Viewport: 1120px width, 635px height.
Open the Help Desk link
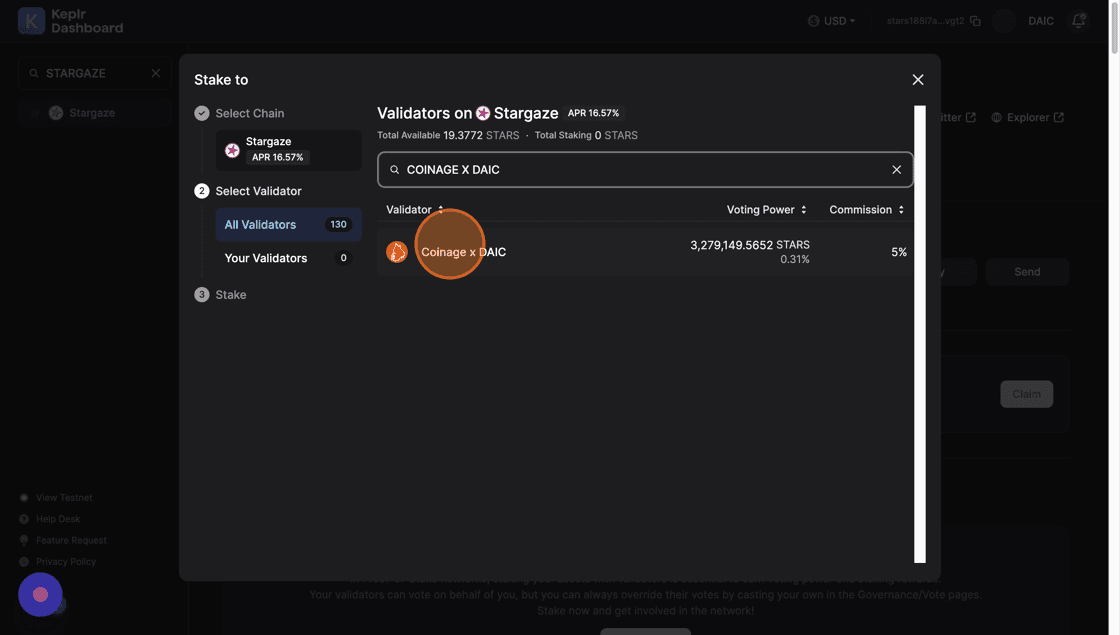(58, 519)
